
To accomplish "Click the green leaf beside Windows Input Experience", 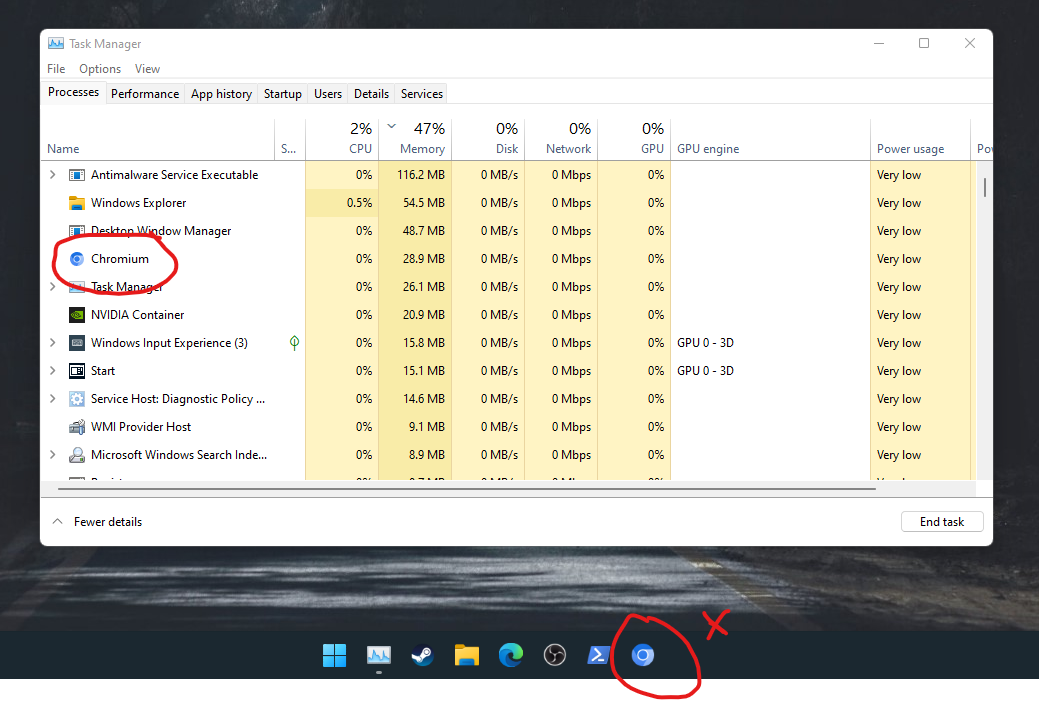I will (x=294, y=343).
